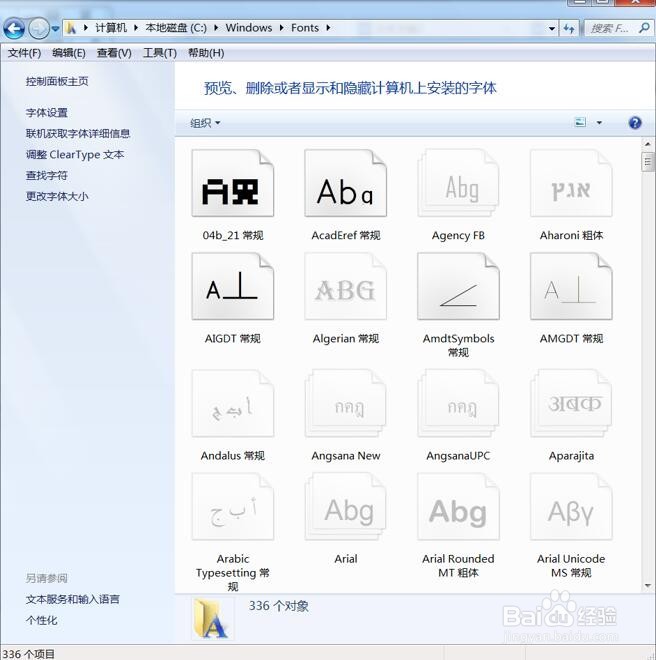Image resolution: width=656 pixels, height=660 pixels.
Task: Select the Angsana New font icon
Action: (x=345, y=404)
